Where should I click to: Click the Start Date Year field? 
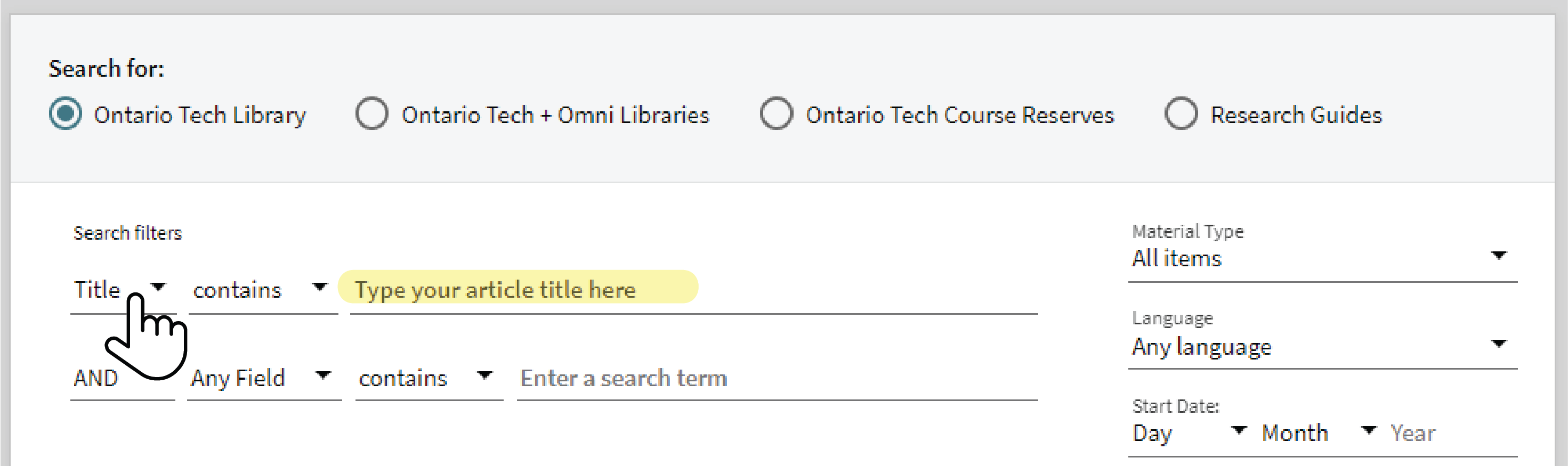click(1453, 433)
